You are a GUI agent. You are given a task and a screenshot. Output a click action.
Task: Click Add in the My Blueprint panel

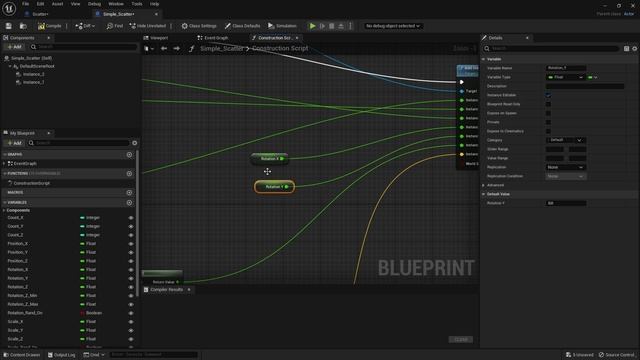pyautogui.click(x=14, y=143)
